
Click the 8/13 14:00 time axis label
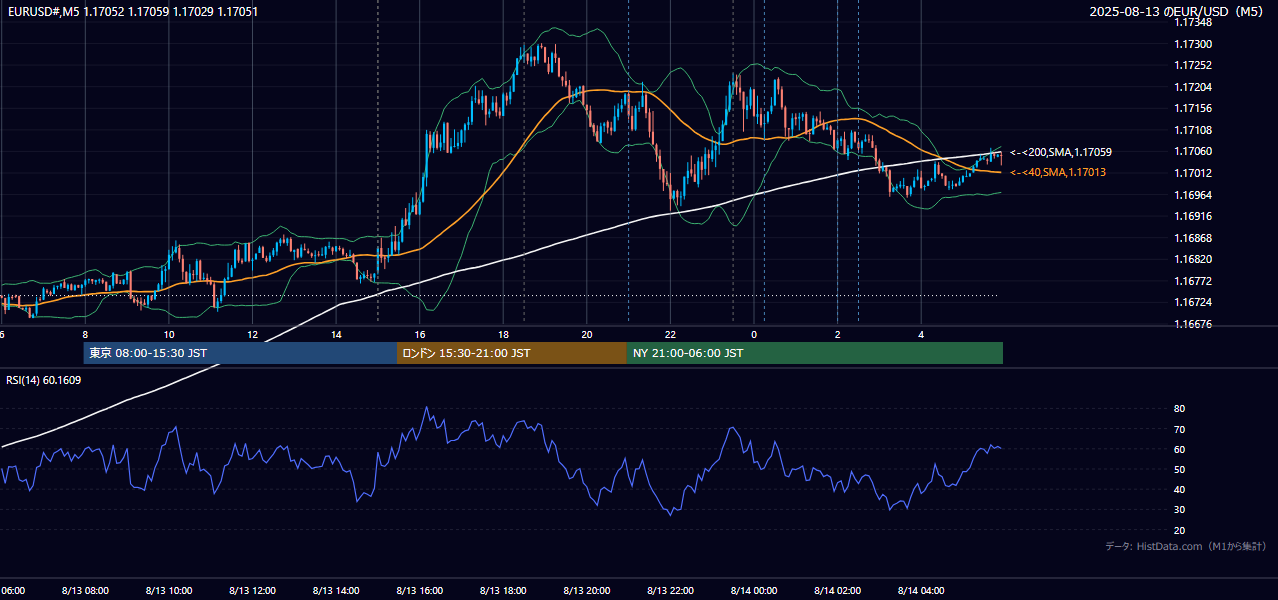click(x=336, y=591)
